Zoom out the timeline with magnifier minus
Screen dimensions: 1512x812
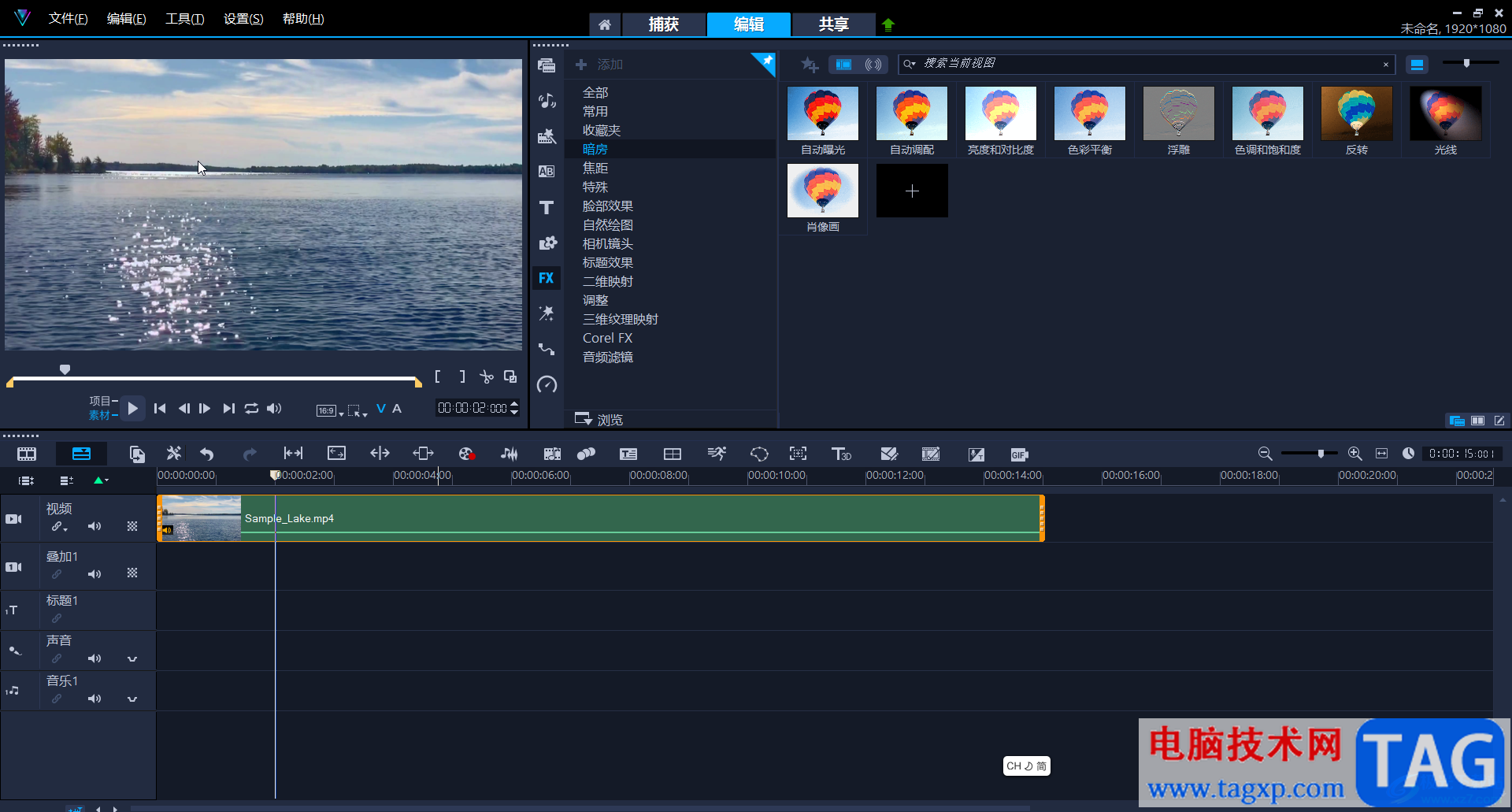pyautogui.click(x=1265, y=454)
